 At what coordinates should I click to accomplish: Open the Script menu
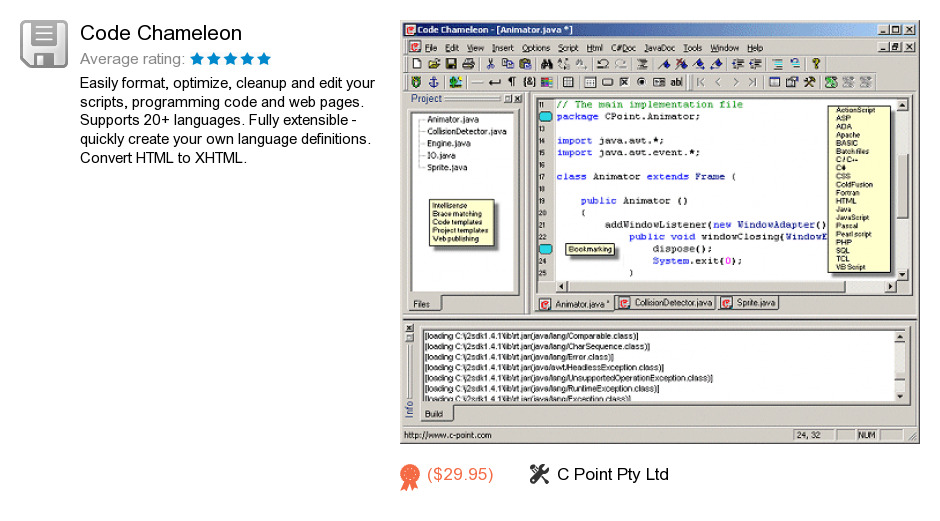click(x=568, y=47)
